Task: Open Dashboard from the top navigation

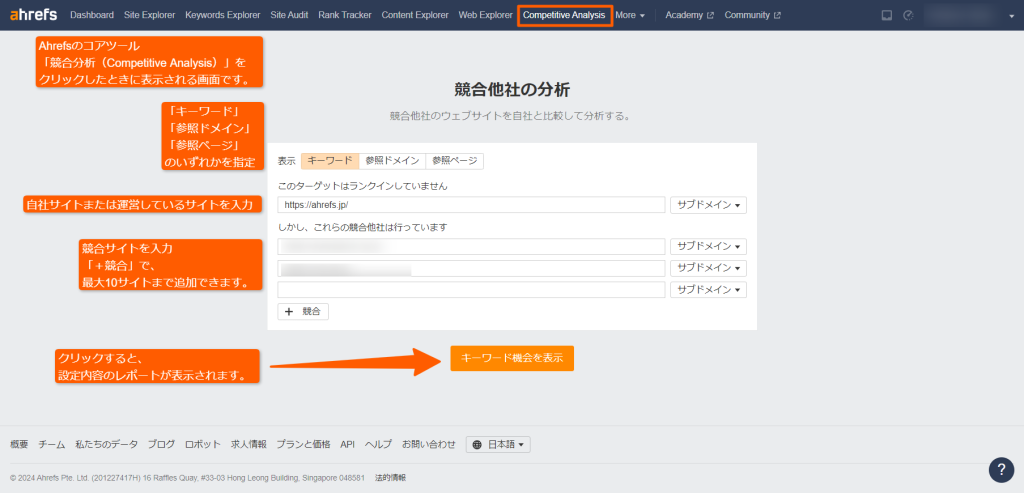Action: (91, 15)
